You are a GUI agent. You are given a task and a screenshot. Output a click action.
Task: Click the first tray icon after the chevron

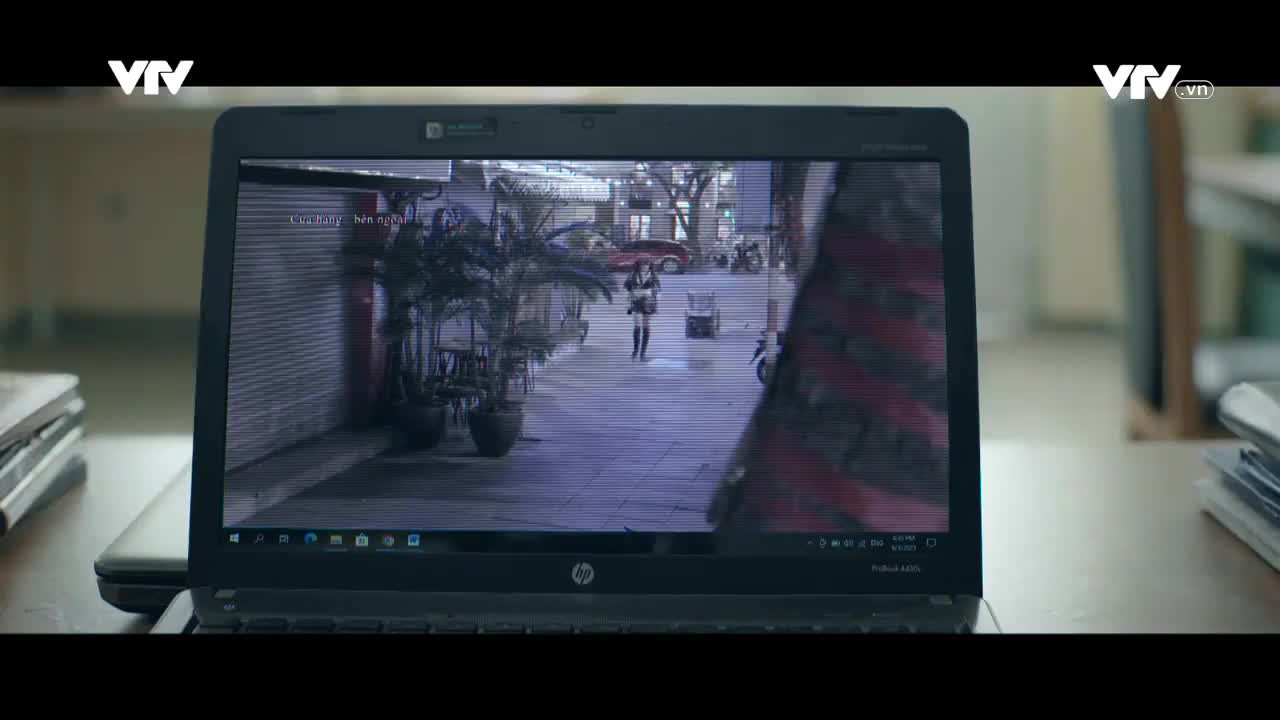(823, 543)
